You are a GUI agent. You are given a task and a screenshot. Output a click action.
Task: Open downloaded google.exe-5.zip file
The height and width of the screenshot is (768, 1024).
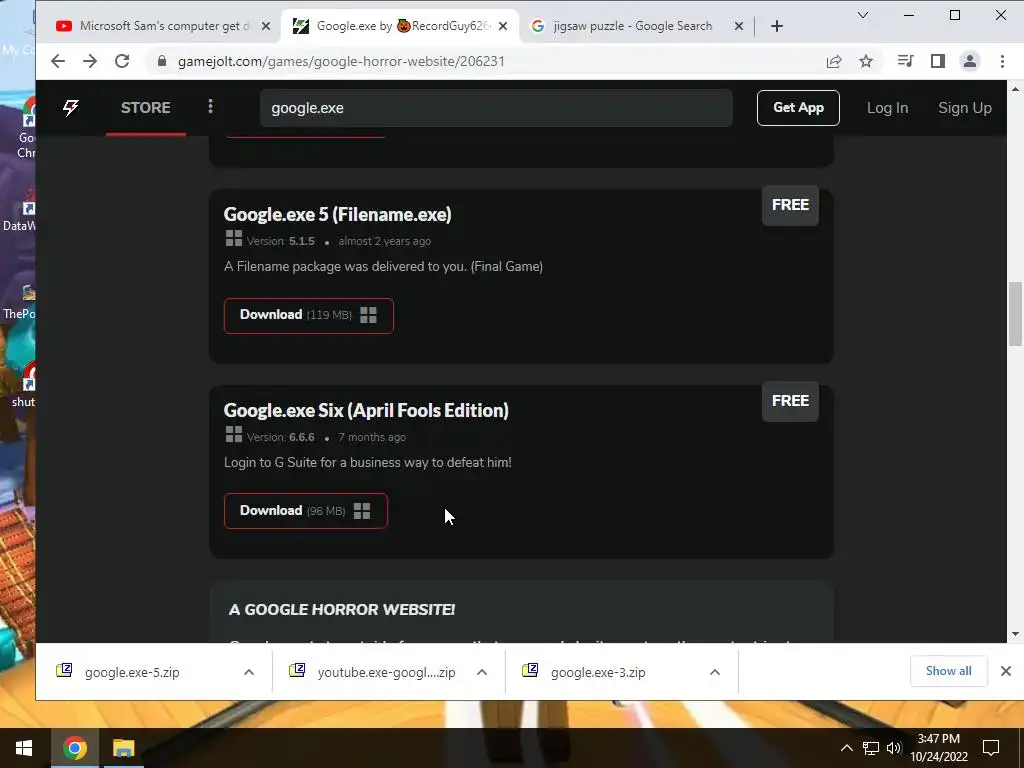click(132, 672)
